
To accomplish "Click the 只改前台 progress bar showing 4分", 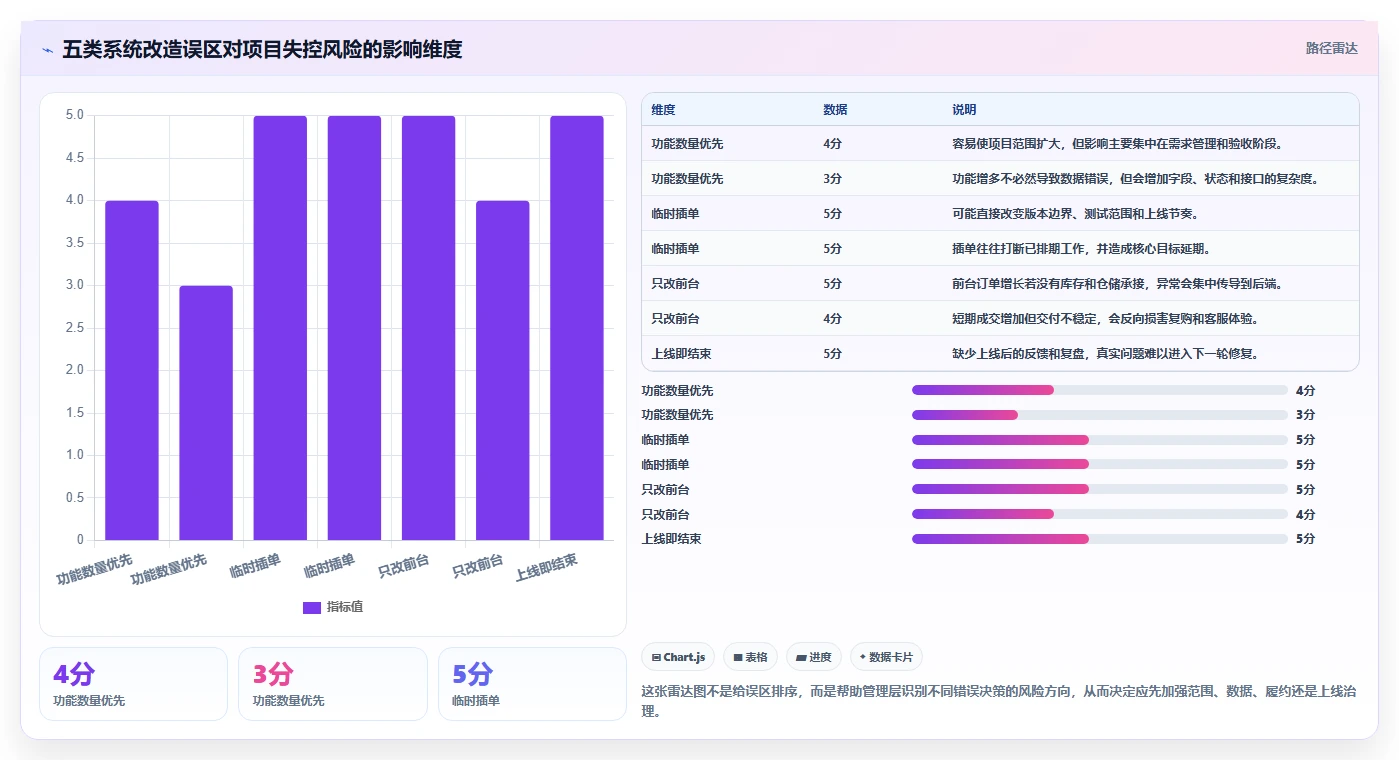I will click(x=1100, y=514).
